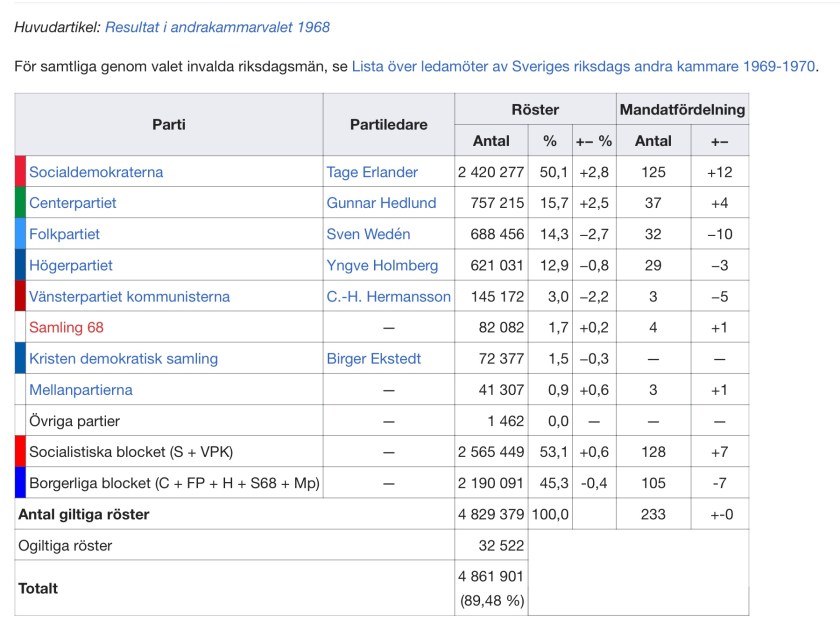Screen dimensions: 840x621
Task: Open Kristen demokratisk samling page
Action: click(x=123, y=358)
